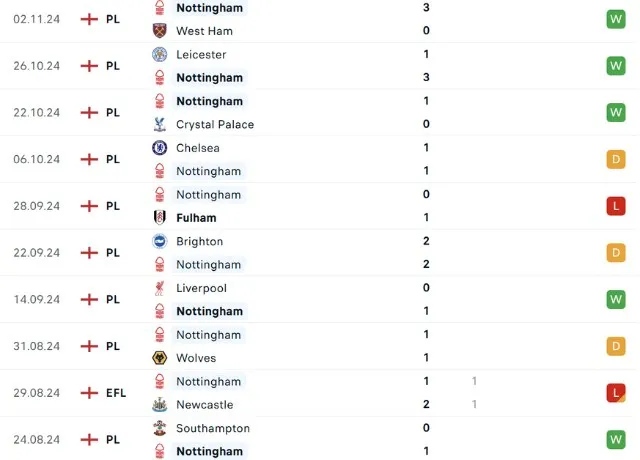
Task: Click the England flag on the 26.10.24 row
Action: [x=89, y=66]
